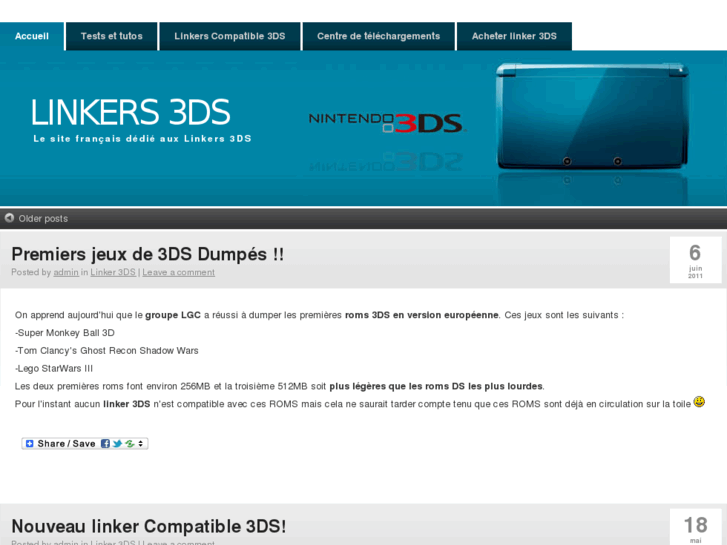Open the post Premiers jeux de 3DS Dumpés

click(x=147, y=254)
